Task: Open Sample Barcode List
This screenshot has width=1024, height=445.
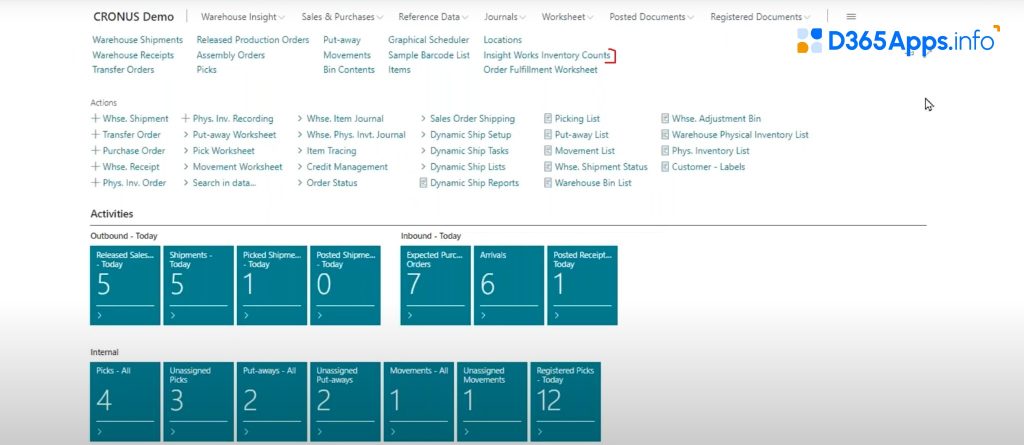Action: [429, 55]
